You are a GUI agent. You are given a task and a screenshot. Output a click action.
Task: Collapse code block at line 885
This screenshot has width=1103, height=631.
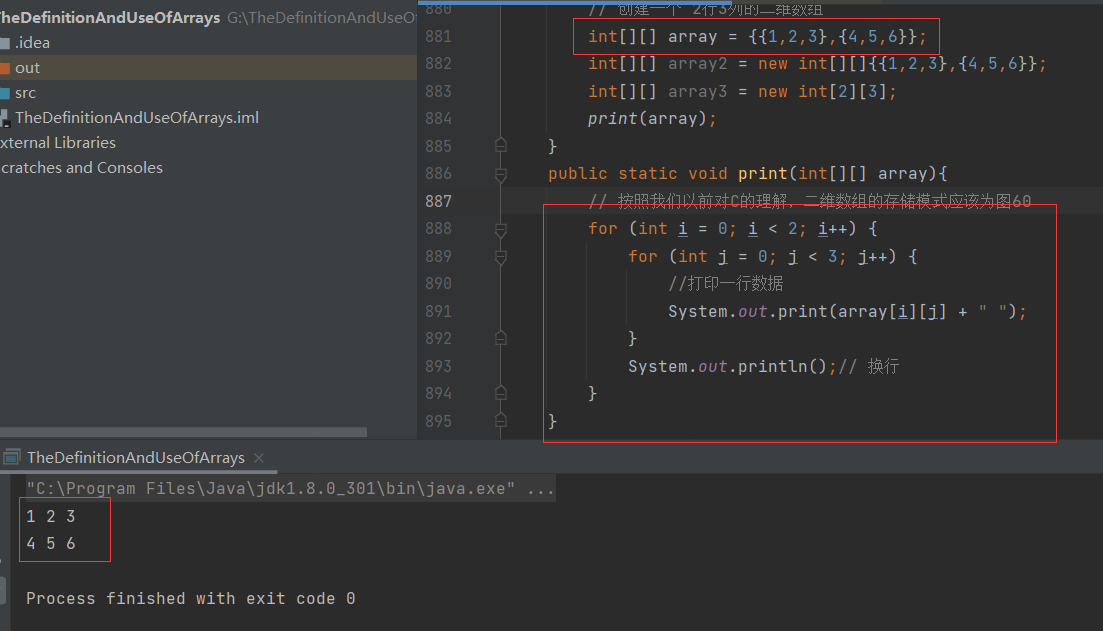[501, 146]
